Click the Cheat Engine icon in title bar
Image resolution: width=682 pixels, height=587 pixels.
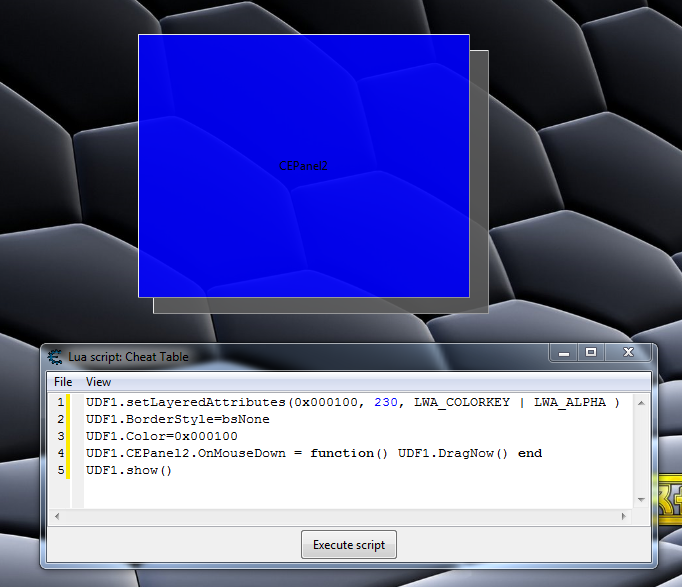(x=55, y=357)
